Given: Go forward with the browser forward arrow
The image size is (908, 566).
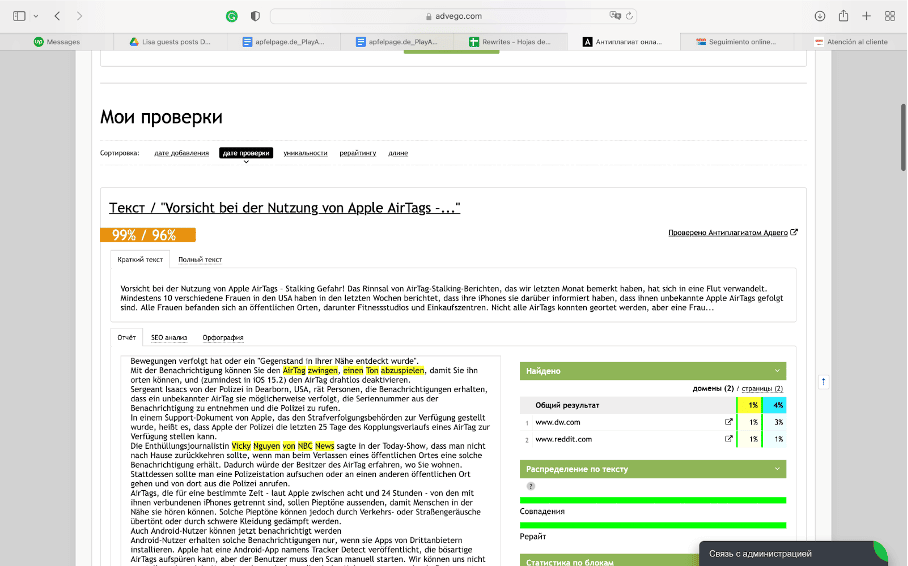Looking at the screenshot, I should (x=79, y=16).
